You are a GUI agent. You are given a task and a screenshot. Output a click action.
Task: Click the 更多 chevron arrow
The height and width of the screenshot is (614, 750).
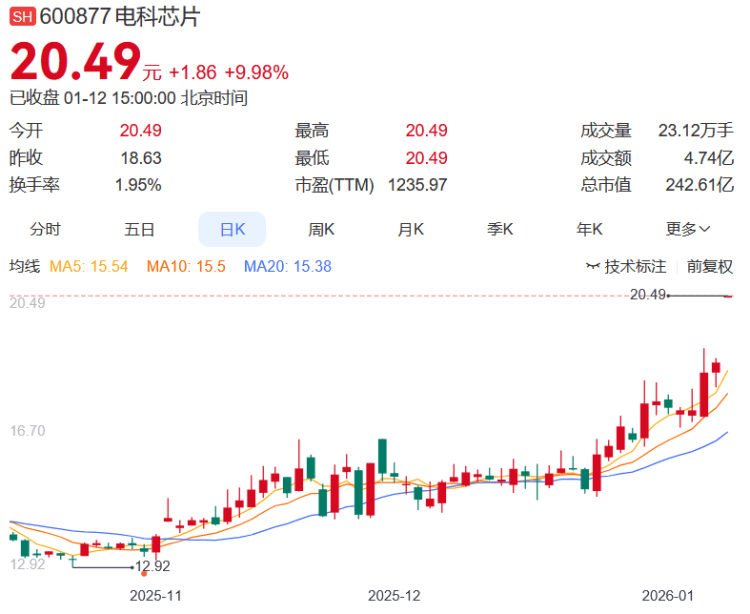click(x=705, y=230)
